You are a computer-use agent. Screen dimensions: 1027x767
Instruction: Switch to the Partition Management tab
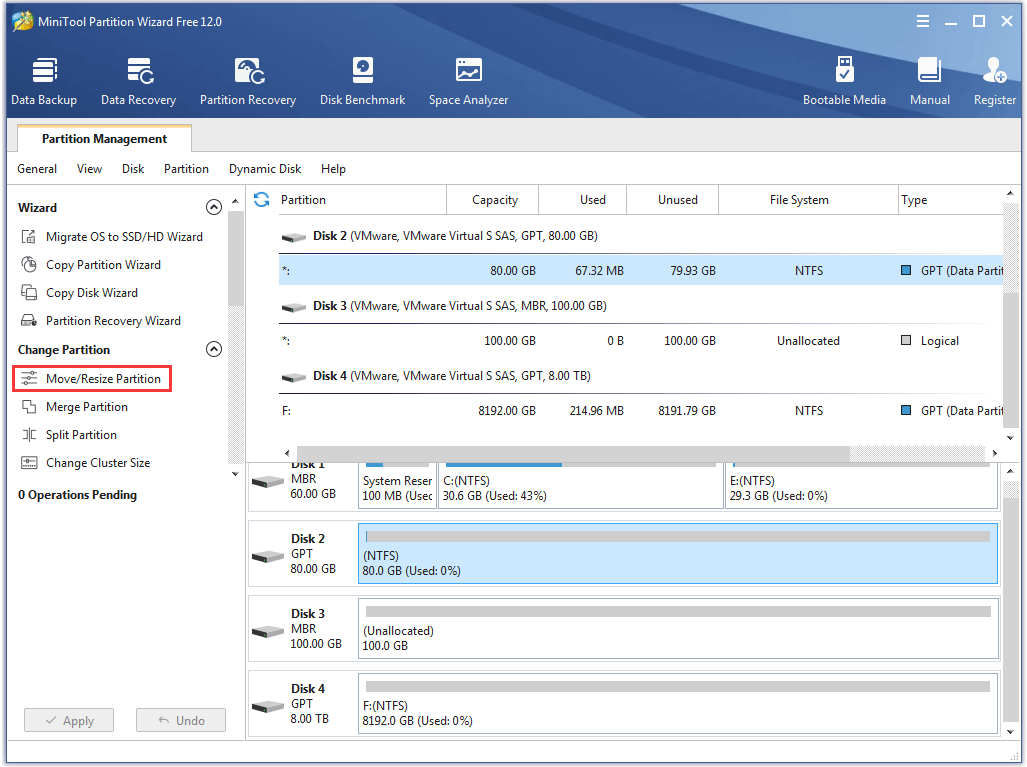pos(103,138)
